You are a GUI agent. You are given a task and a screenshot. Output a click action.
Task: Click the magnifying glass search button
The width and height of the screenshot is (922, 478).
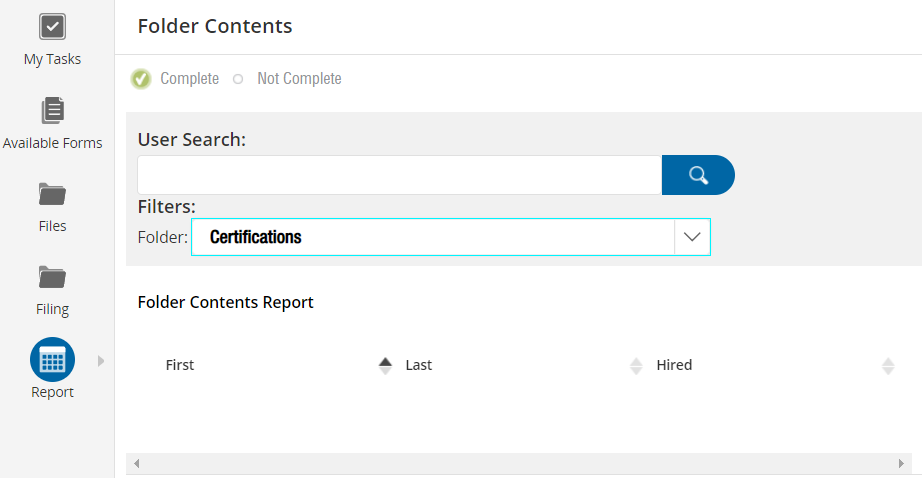tap(698, 175)
